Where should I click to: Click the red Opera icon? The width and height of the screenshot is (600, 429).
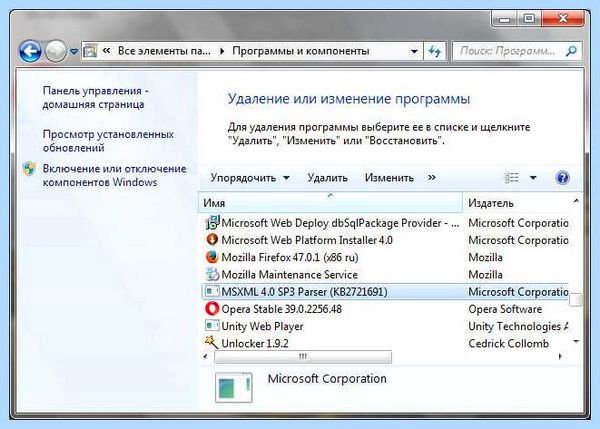212,309
